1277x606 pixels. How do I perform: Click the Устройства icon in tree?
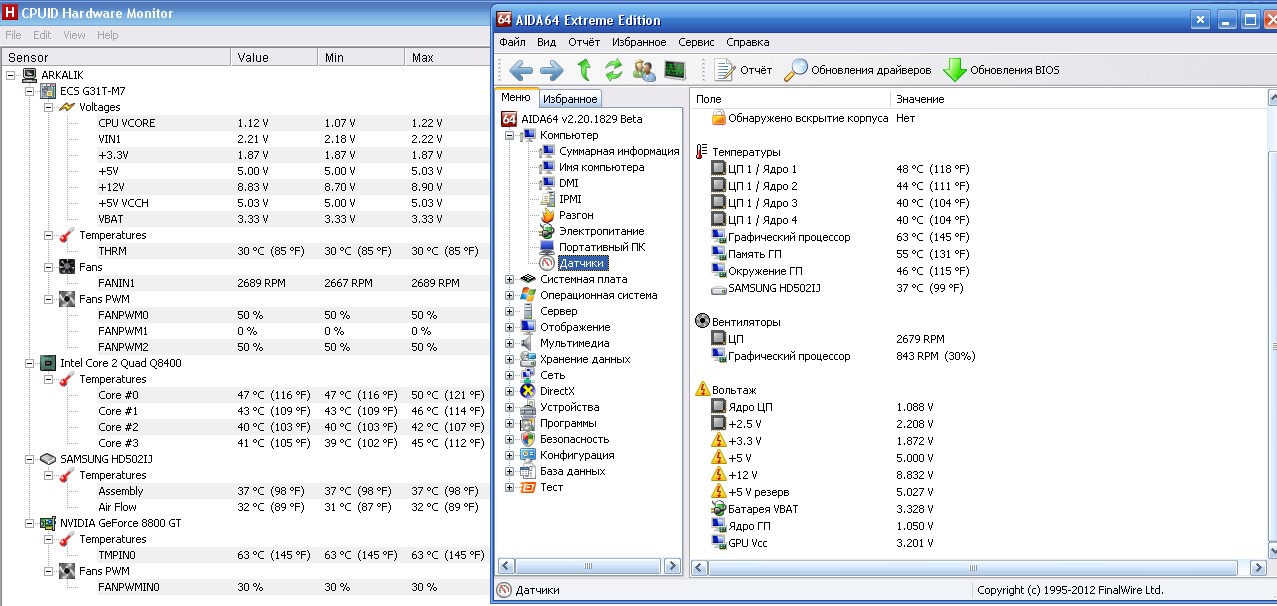point(528,407)
